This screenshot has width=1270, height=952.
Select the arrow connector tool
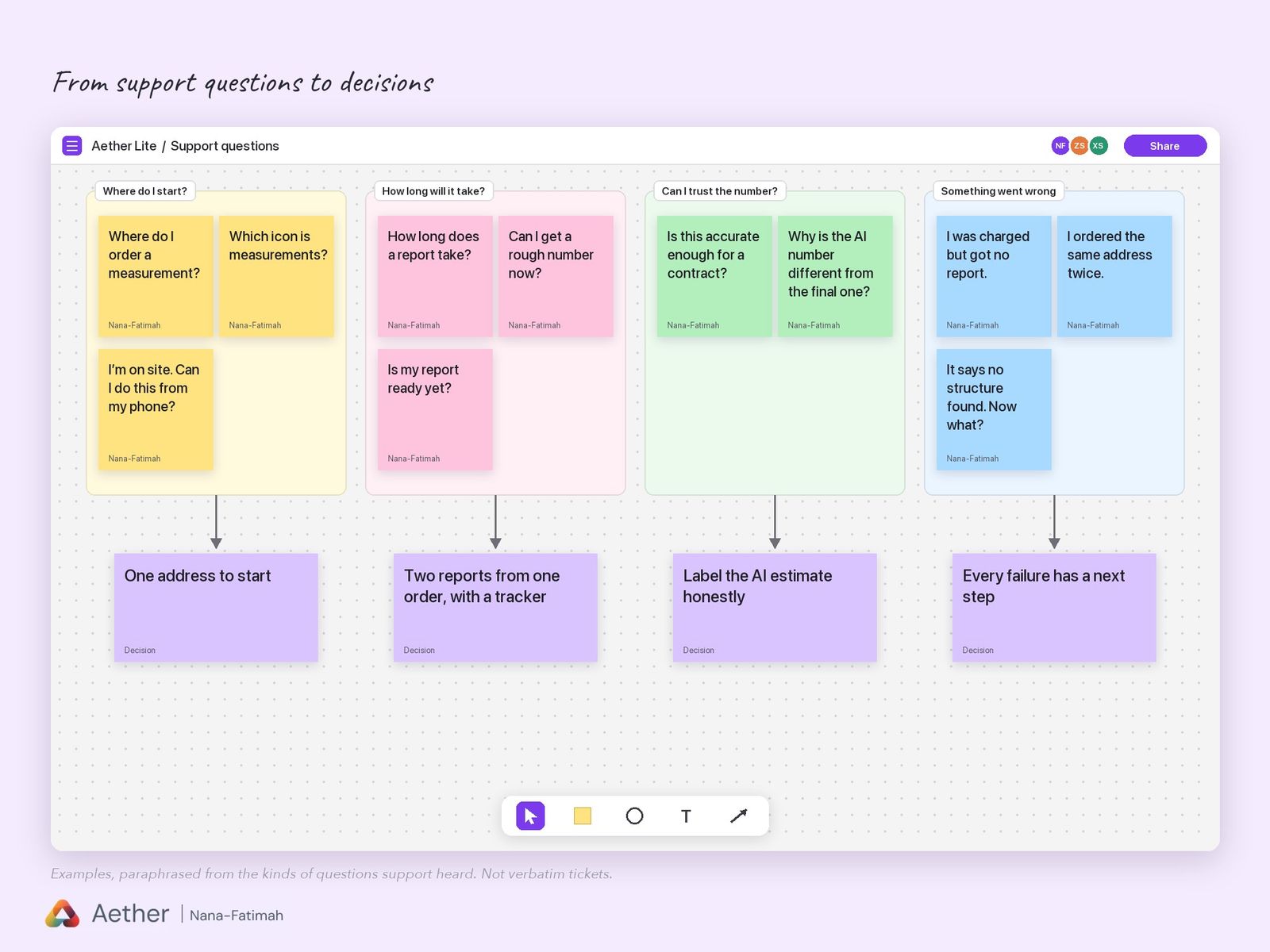click(x=738, y=816)
